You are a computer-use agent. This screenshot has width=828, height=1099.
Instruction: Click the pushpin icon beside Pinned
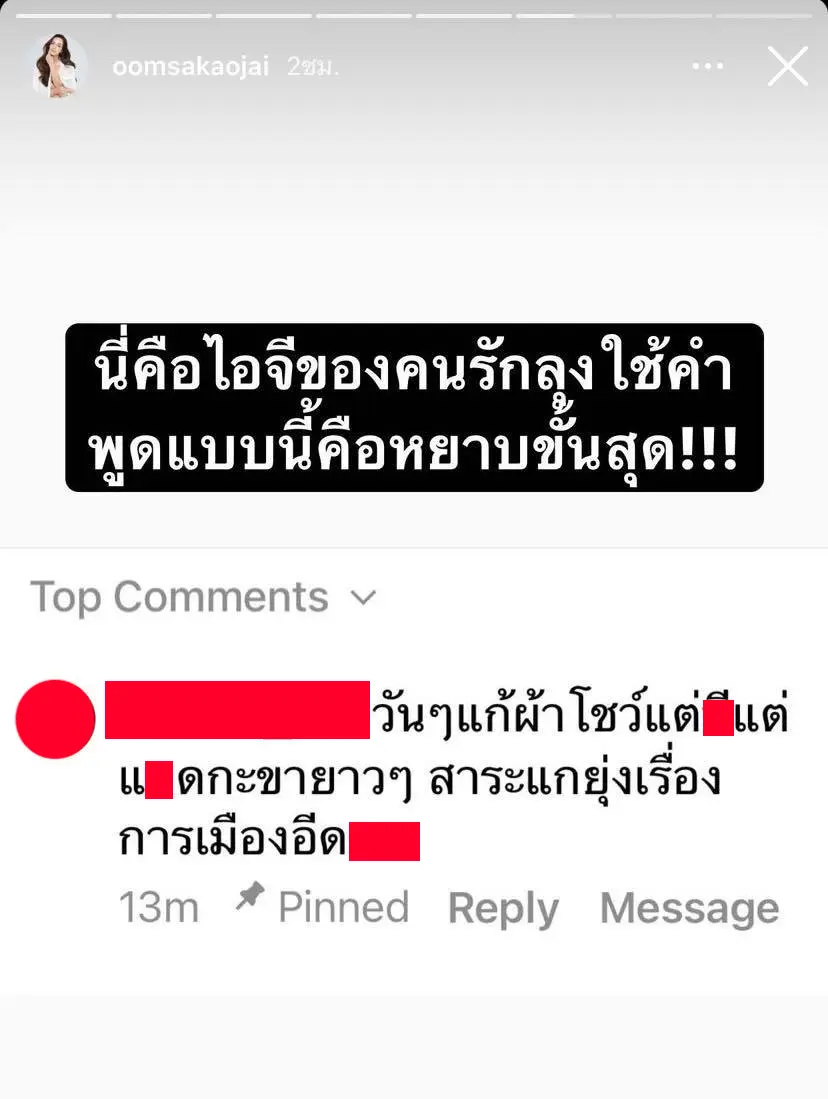click(x=250, y=896)
